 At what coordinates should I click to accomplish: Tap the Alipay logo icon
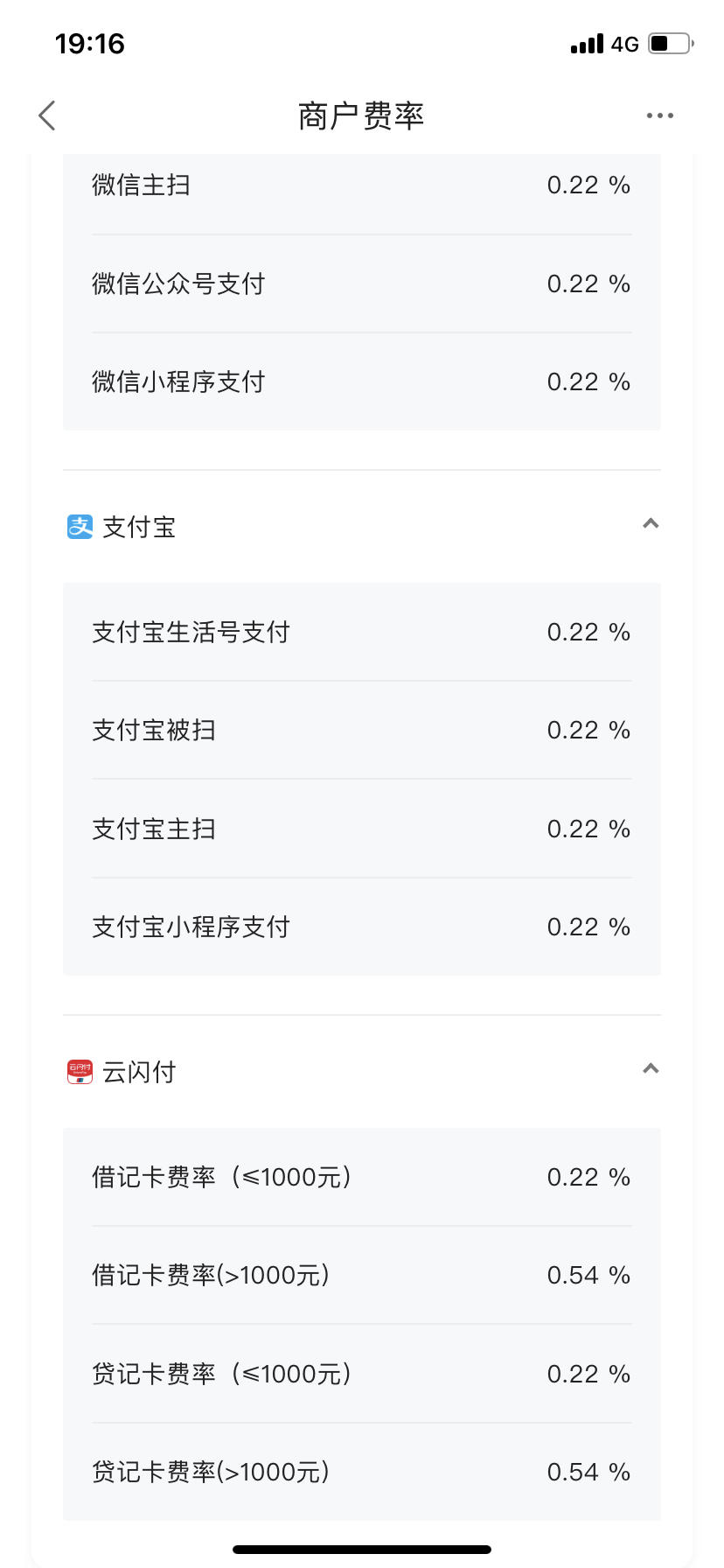80,527
